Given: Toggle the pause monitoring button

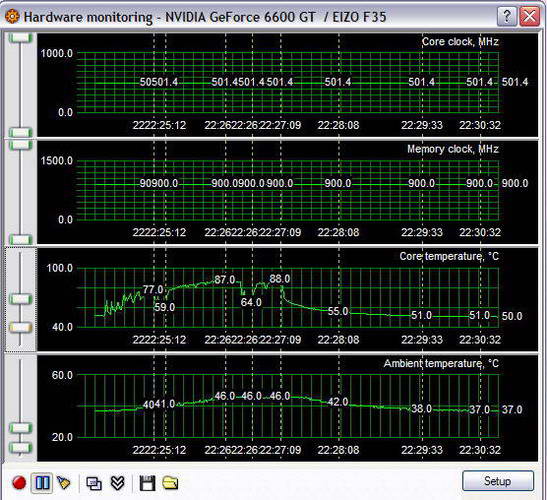Looking at the screenshot, I should 42,483.
